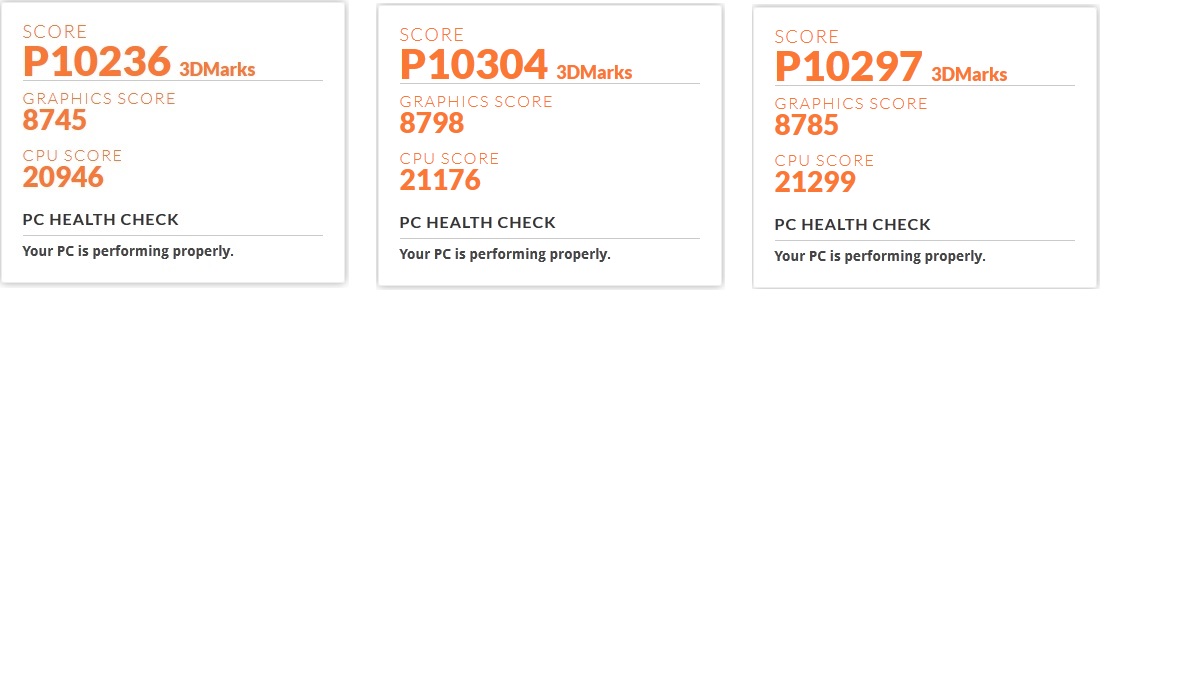Screen dimensions: 1200x684
Task: Click 3DMarks label beside P10236
Action: 217,70
